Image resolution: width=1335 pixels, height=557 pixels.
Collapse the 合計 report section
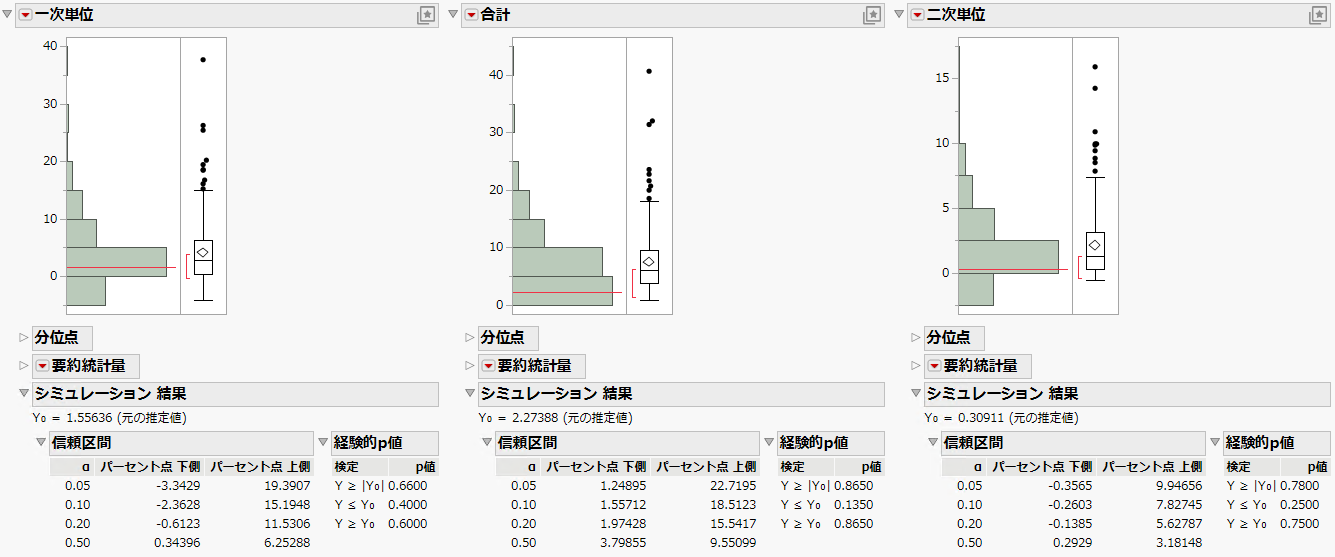(454, 15)
